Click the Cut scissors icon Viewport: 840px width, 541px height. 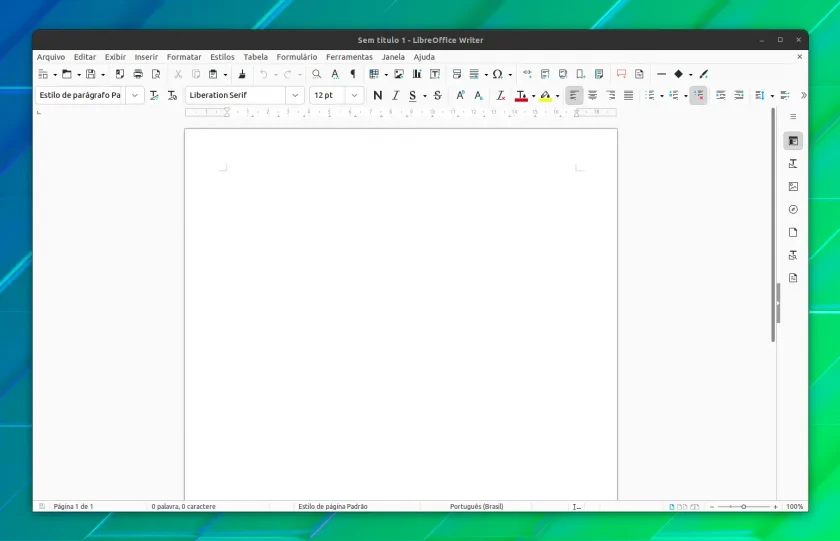coord(178,74)
